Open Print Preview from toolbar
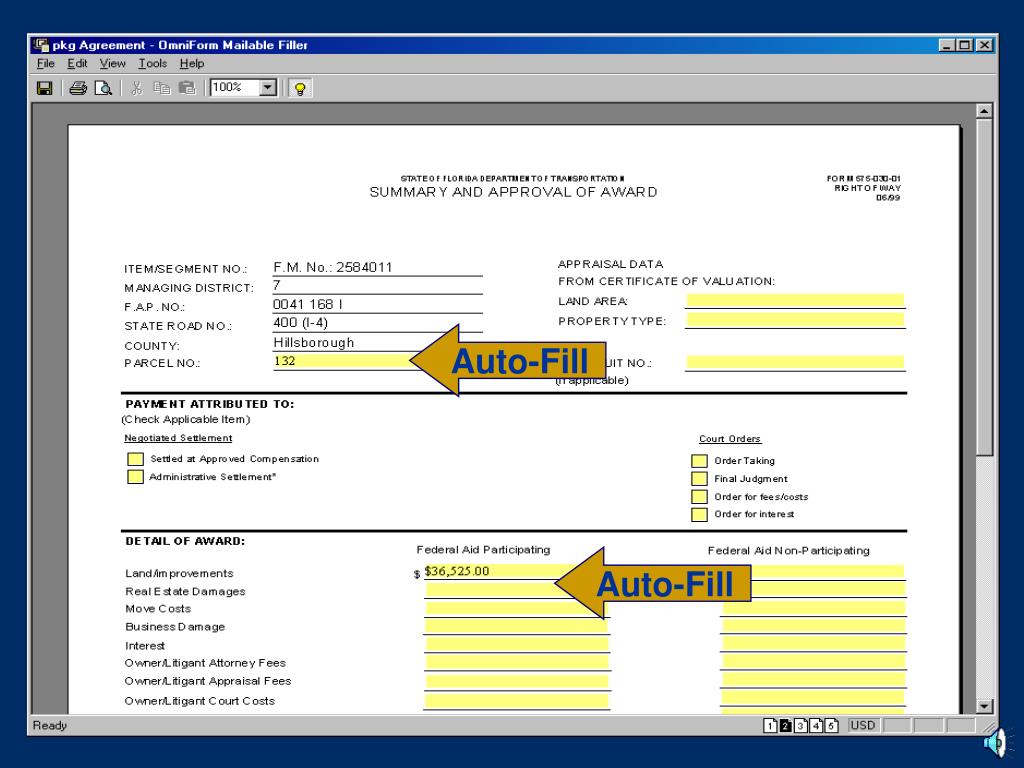Image resolution: width=1024 pixels, height=768 pixels. pos(103,88)
